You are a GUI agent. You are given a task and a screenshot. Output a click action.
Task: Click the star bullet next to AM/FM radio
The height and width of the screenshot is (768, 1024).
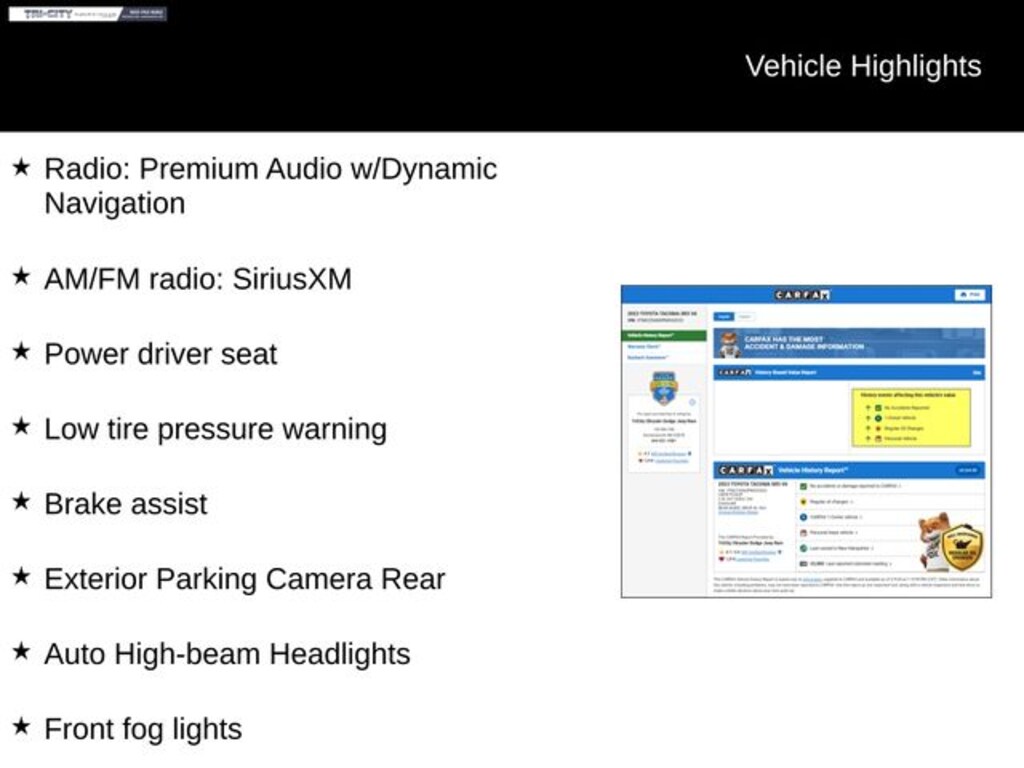pos(21,277)
